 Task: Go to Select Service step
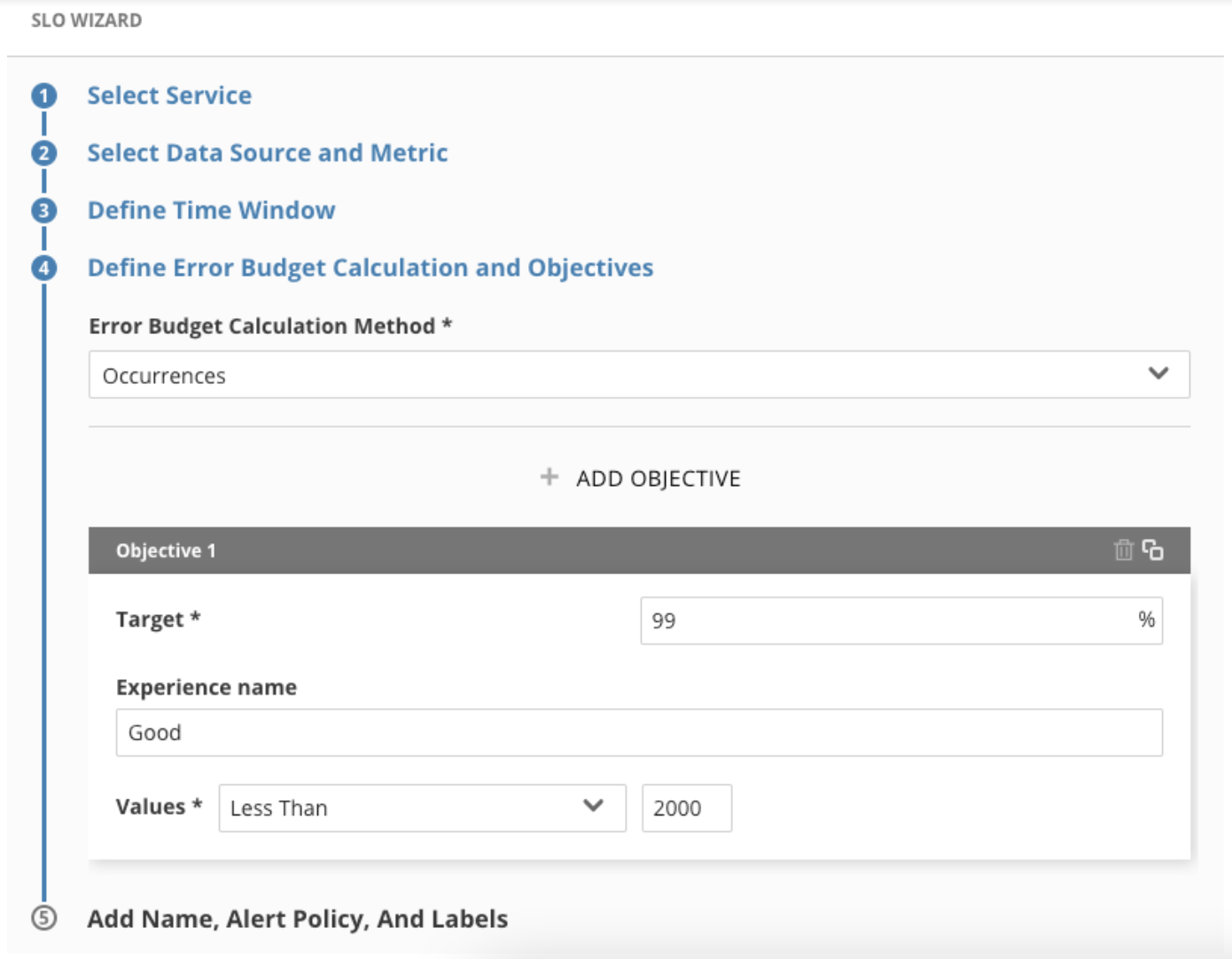click(169, 96)
